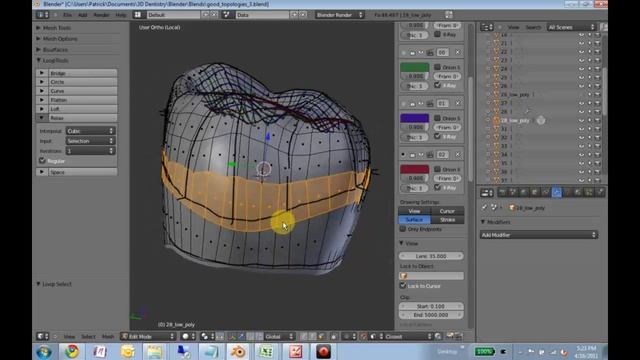The height and width of the screenshot is (360, 640).
Task: Hide object 22 with its eye icon
Action: point(581,52)
